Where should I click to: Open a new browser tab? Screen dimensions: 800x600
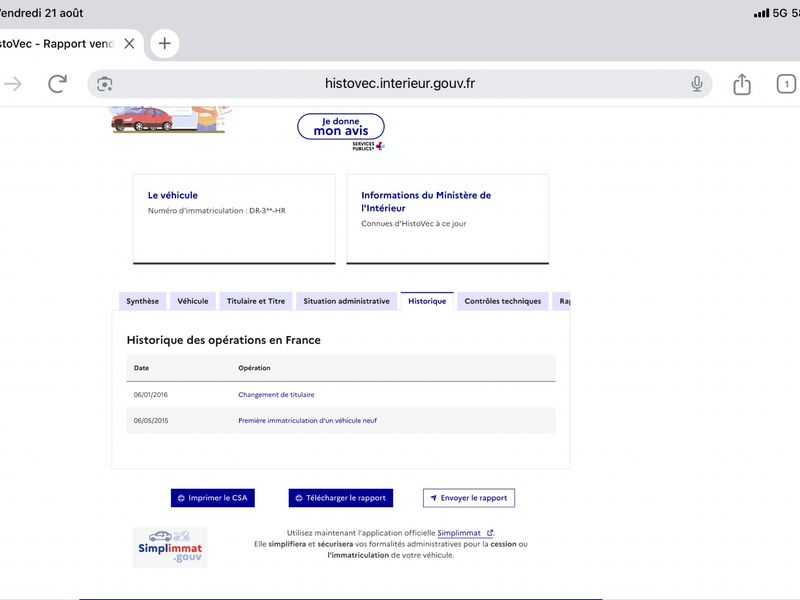[164, 43]
